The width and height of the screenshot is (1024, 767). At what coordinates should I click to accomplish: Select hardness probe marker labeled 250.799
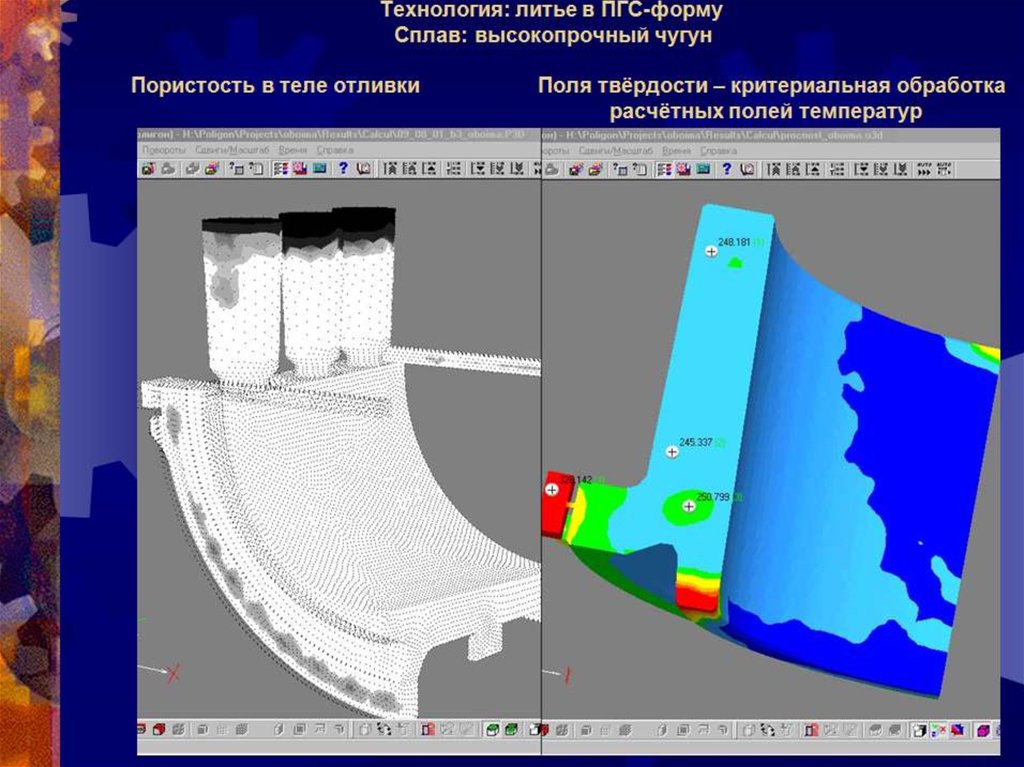click(688, 507)
